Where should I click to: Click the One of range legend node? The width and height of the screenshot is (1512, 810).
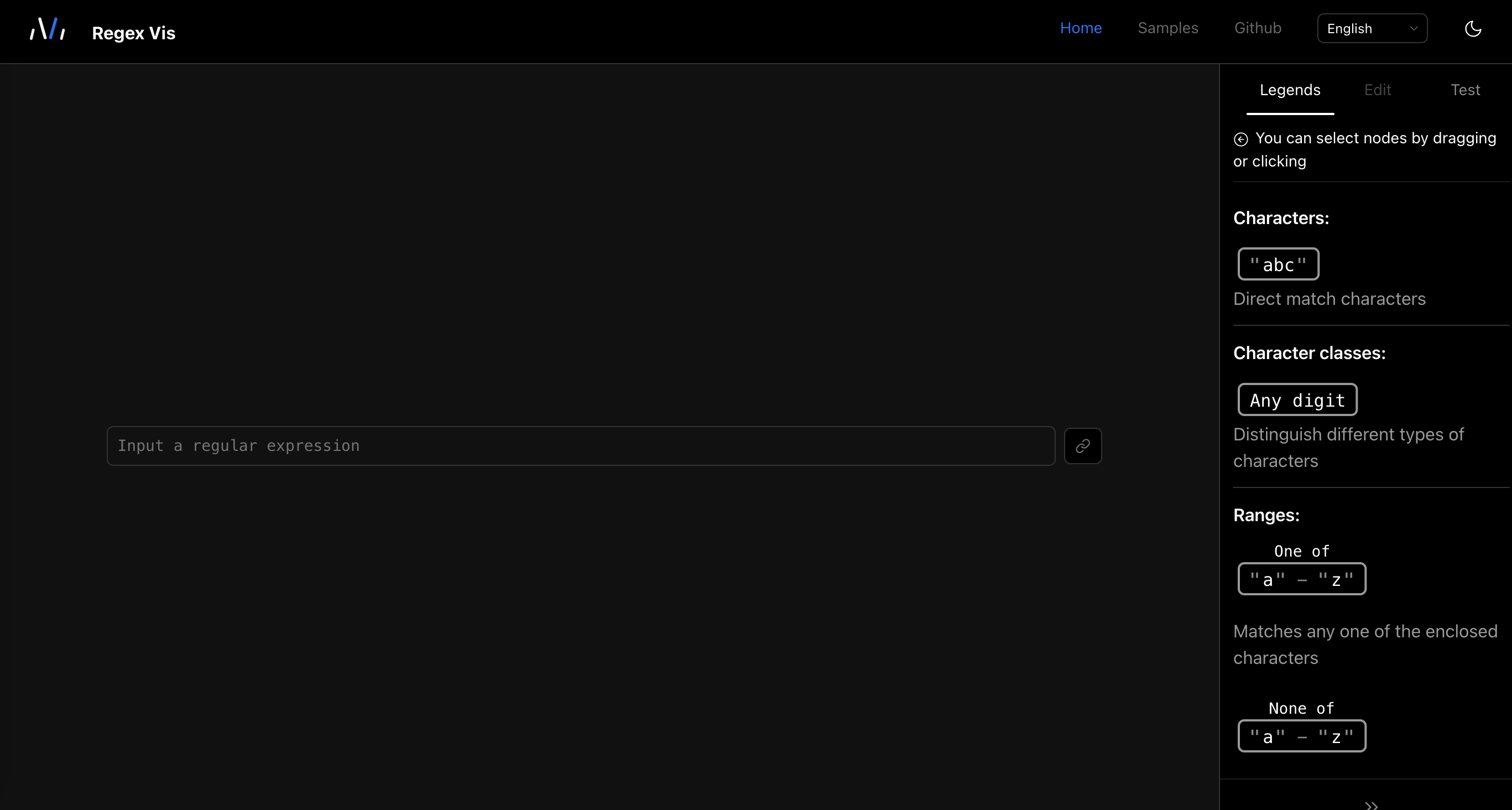coord(1301,579)
